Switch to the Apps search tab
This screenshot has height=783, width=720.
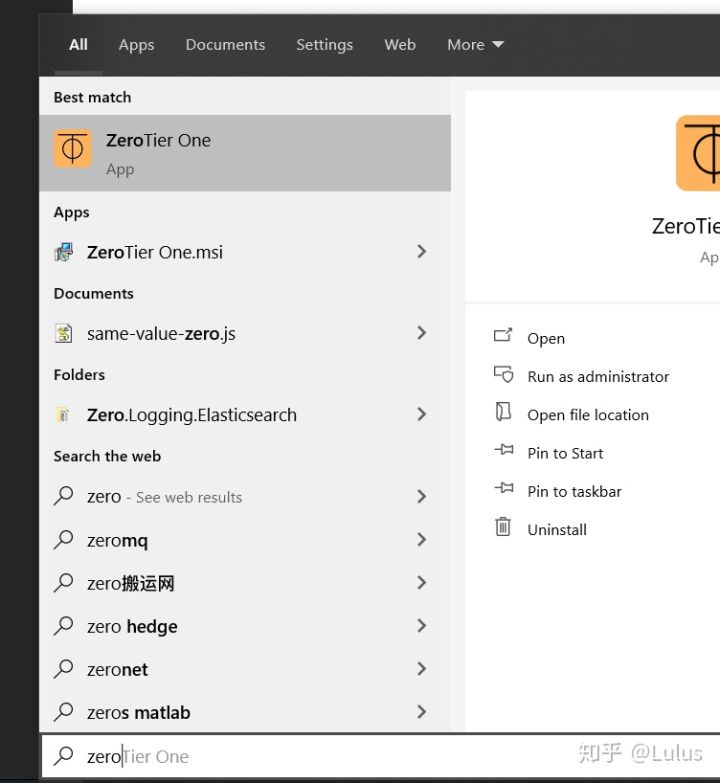click(x=136, y=45)
